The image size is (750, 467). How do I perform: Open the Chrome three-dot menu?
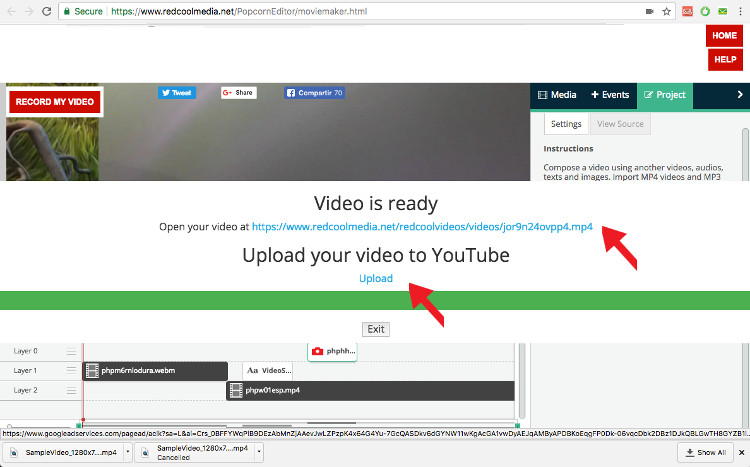[x=741, y=11]
